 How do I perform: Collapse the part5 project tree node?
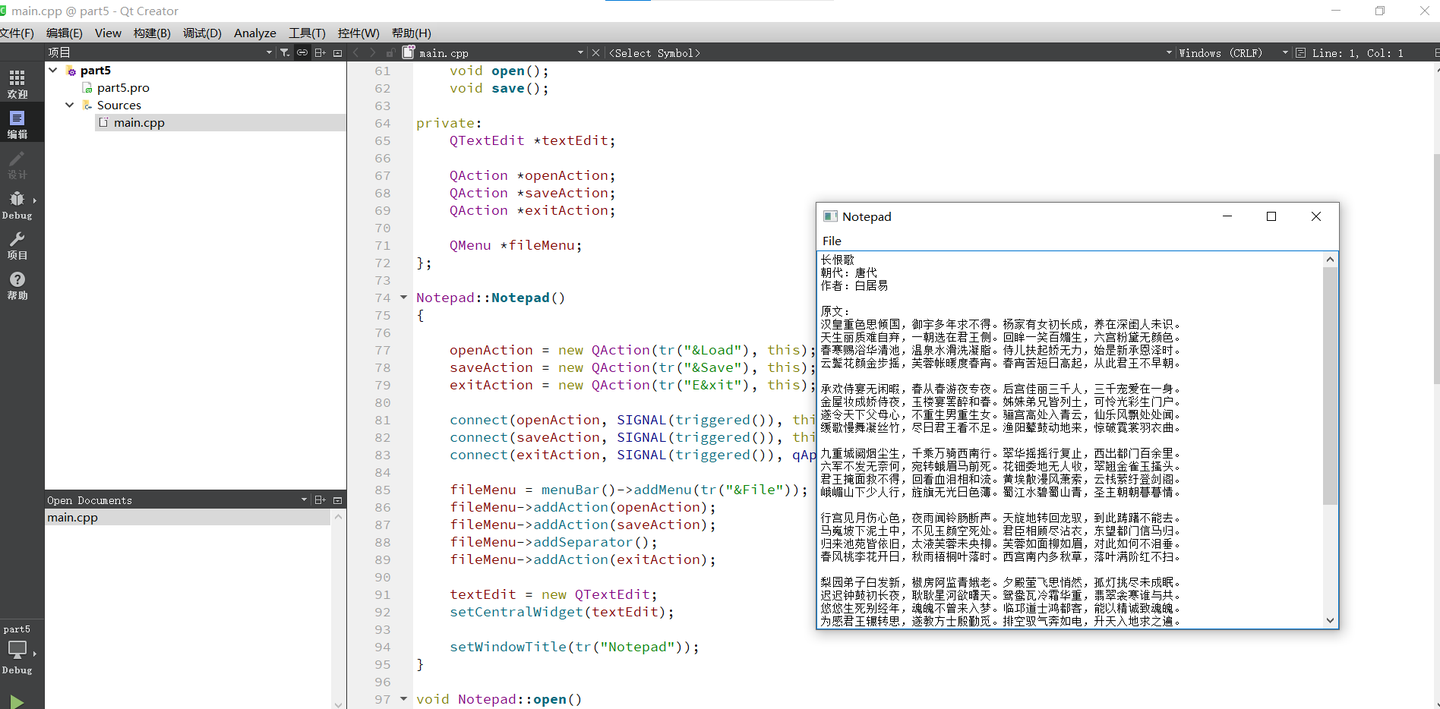pyautogui.click(x=53, y=71)
